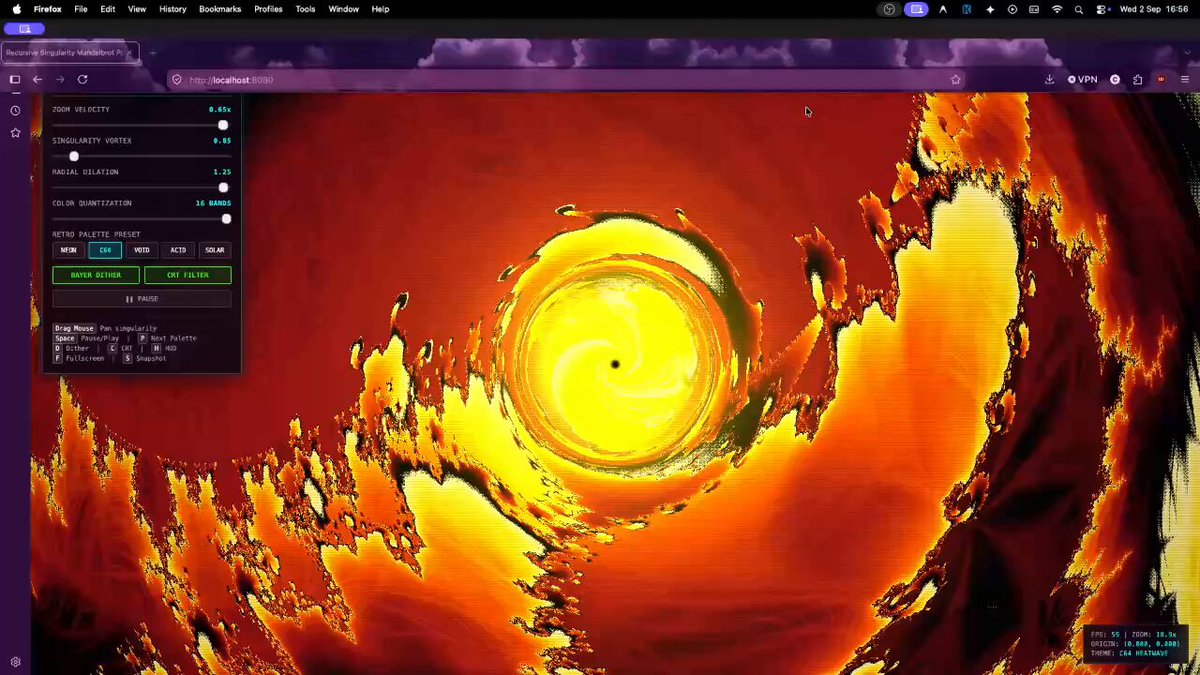Open the VPN panel in toolbar
Screen dimensions: 1200x675
tap(1082, 79)
